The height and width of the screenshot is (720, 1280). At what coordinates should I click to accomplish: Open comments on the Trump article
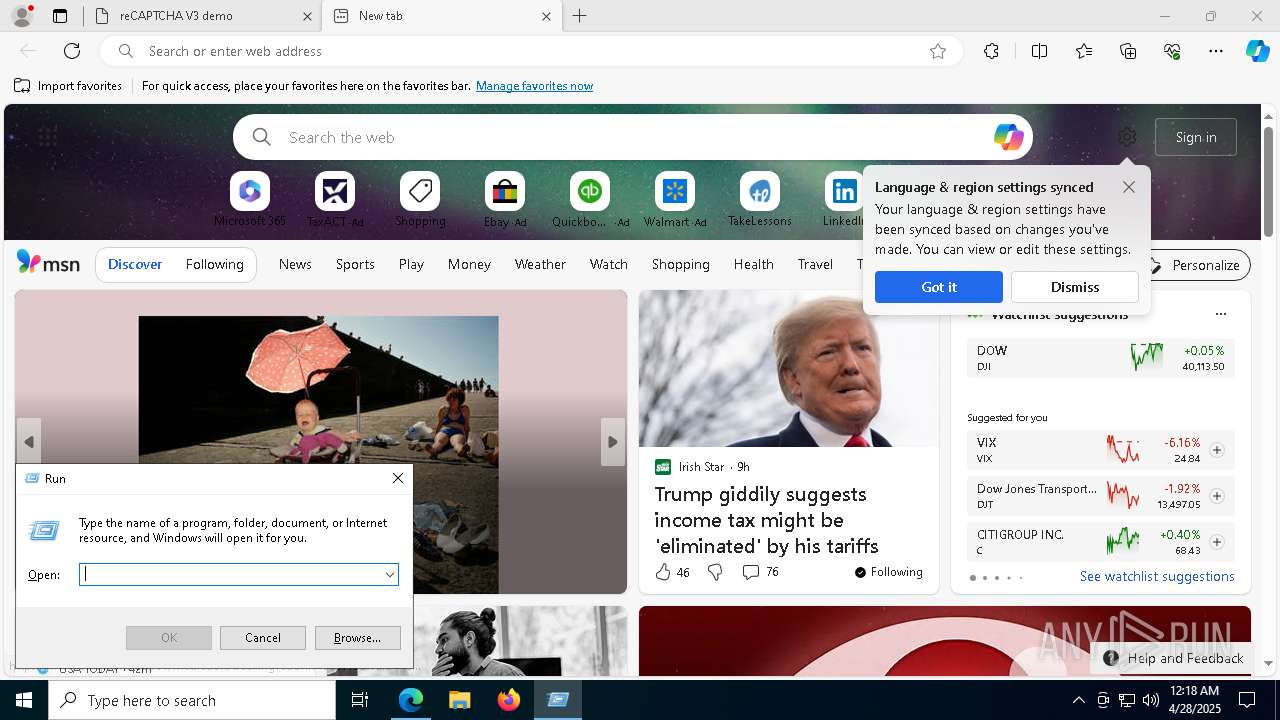[x=760, y=572]
